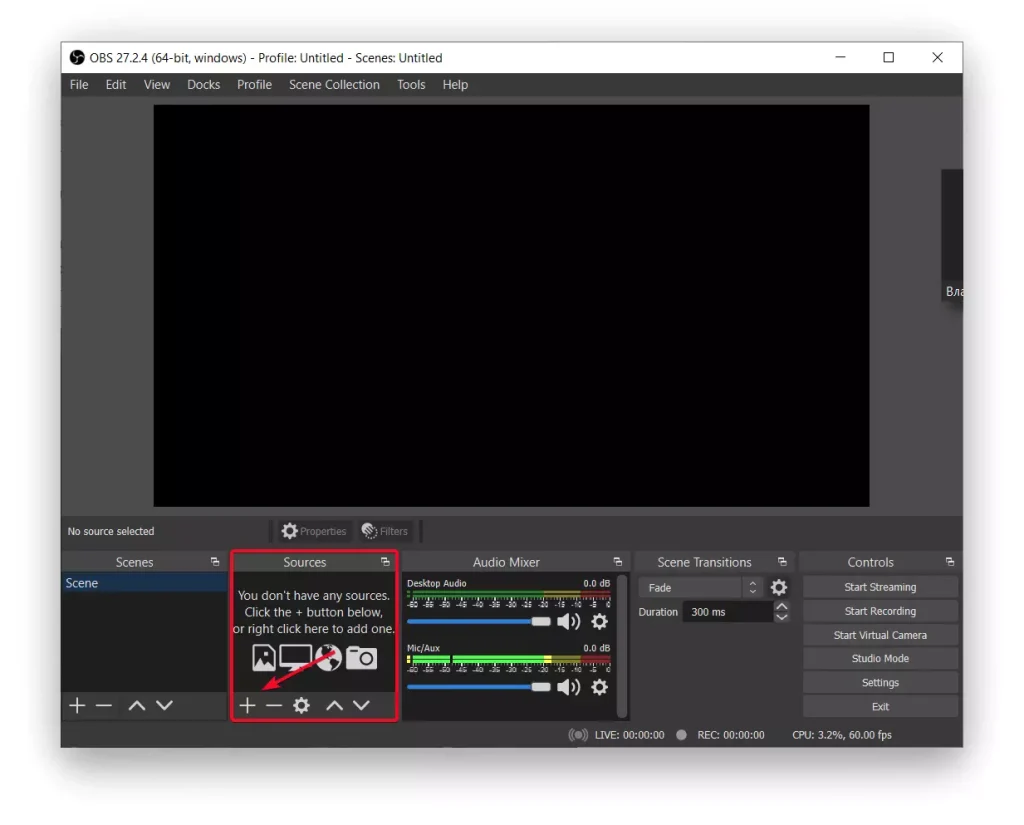The width and height of the screenshot is (1024, 825).
Task: Click Start Virtual Camera button
Action: click(880, 635)
